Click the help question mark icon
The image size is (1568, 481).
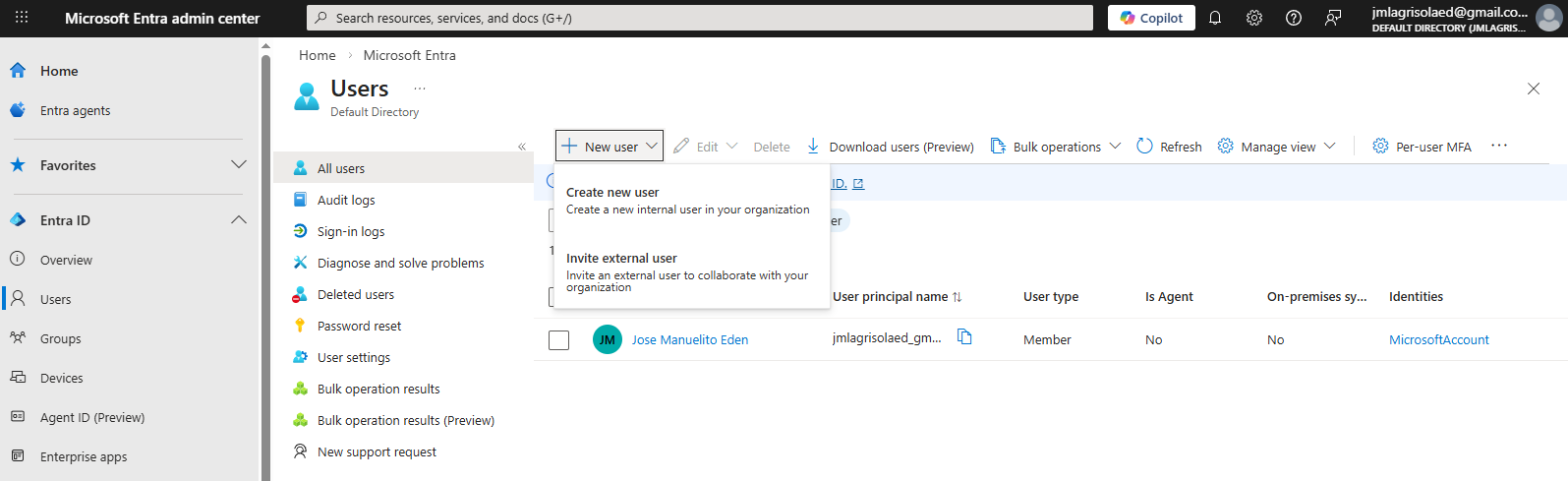pyautogui.click(x=1294, y=18)
